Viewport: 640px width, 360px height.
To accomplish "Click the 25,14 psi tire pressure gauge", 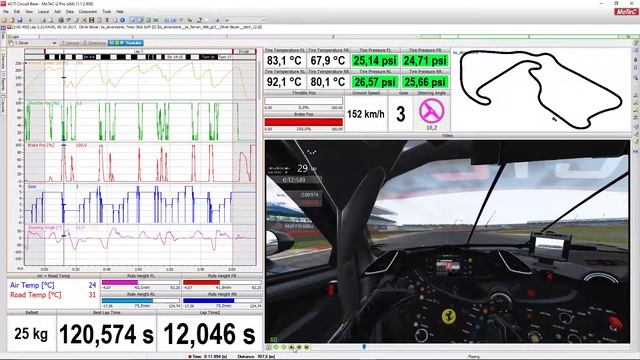I will click(375, 61).
